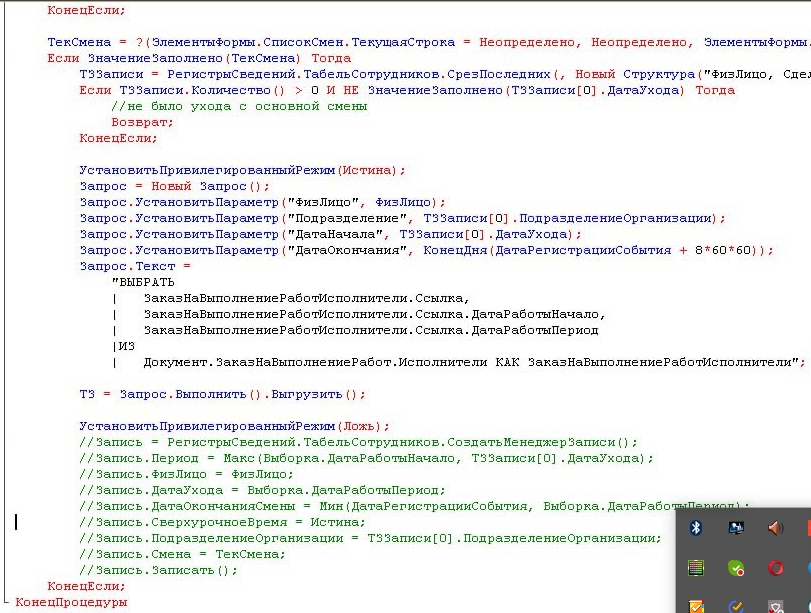811x613 pixels.
Task: Click the volume speaker tray icon
Action: point(775,527)
